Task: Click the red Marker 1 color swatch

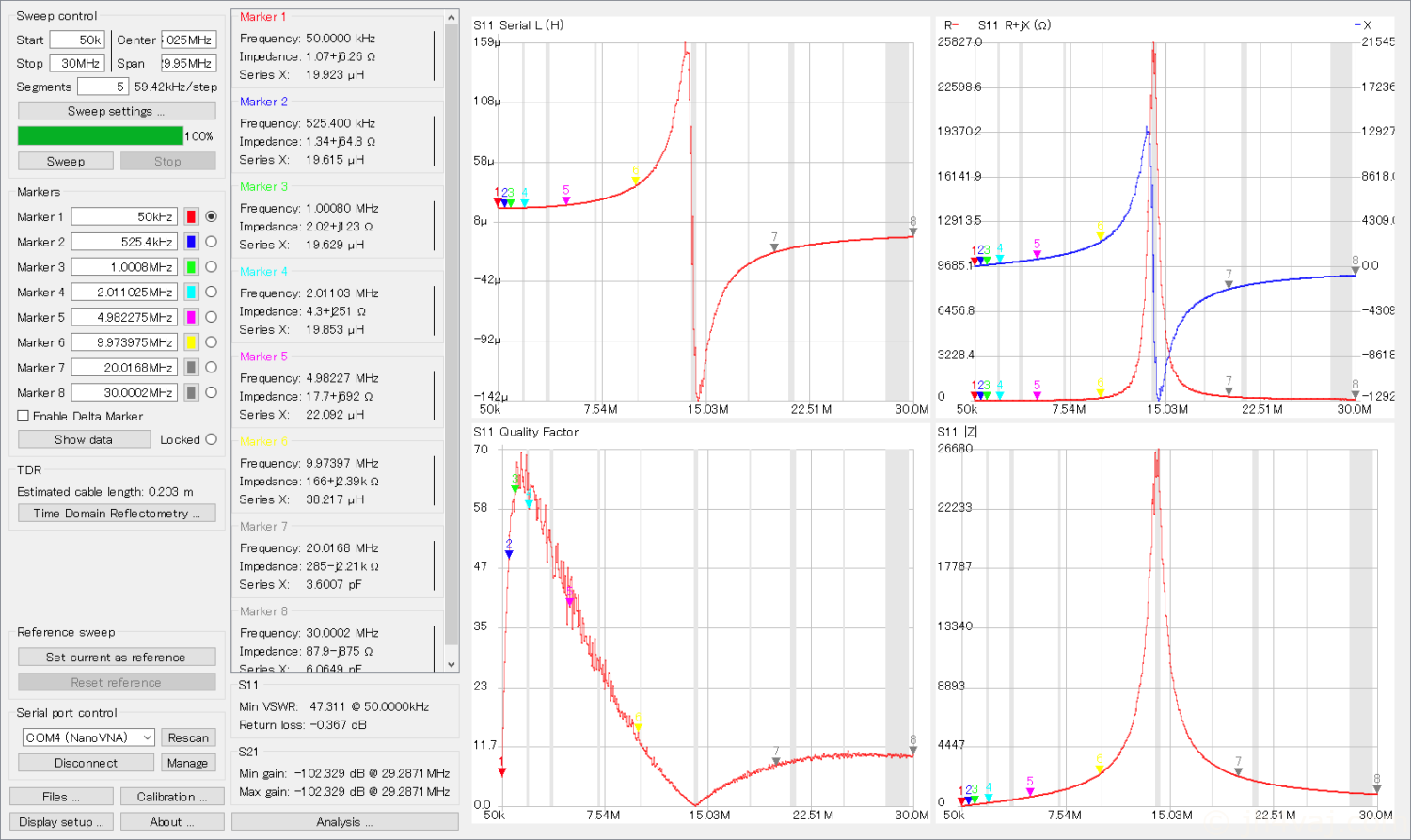Action: coord(191,216)
